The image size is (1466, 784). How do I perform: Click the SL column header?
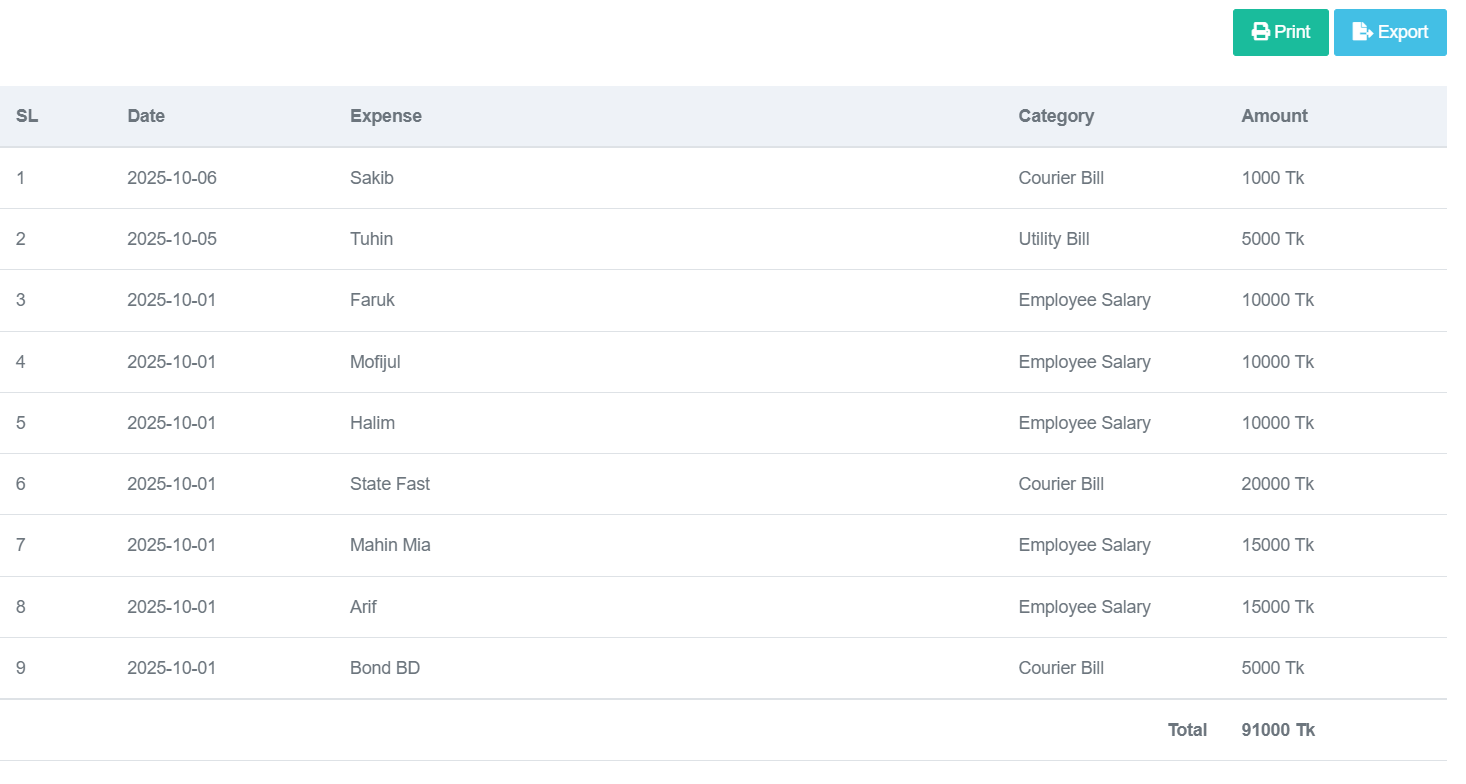[27, 116]
